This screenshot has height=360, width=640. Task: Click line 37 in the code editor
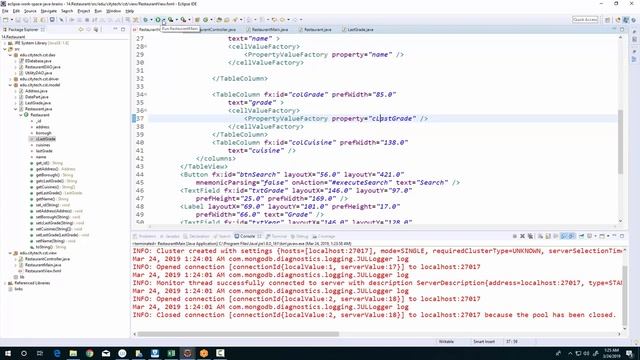pos(382,118)
